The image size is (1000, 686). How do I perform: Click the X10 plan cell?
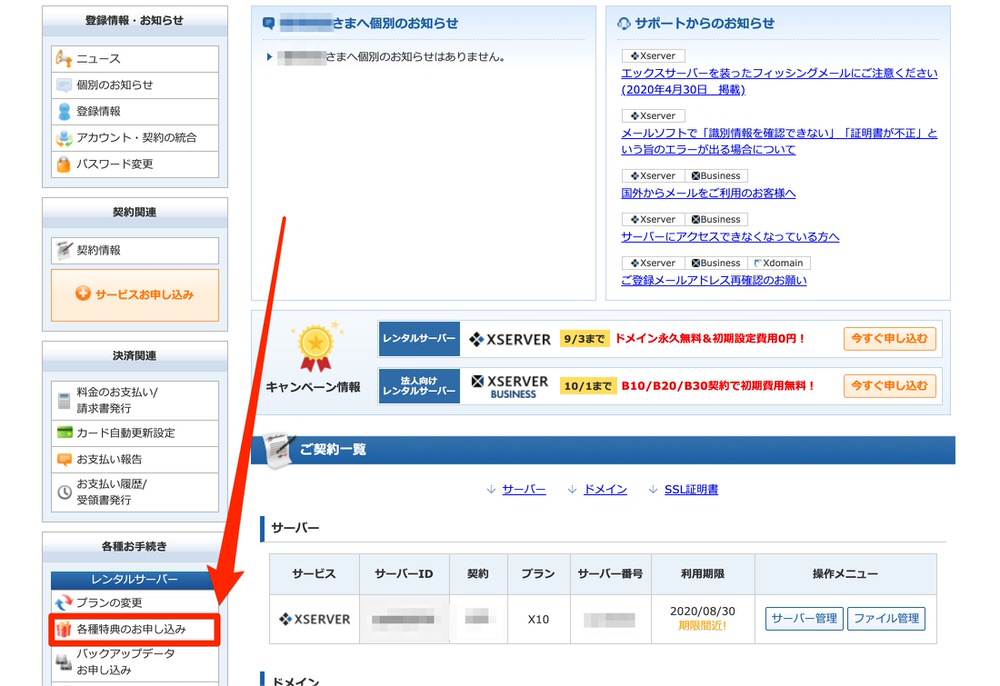[x=538, y=619]
